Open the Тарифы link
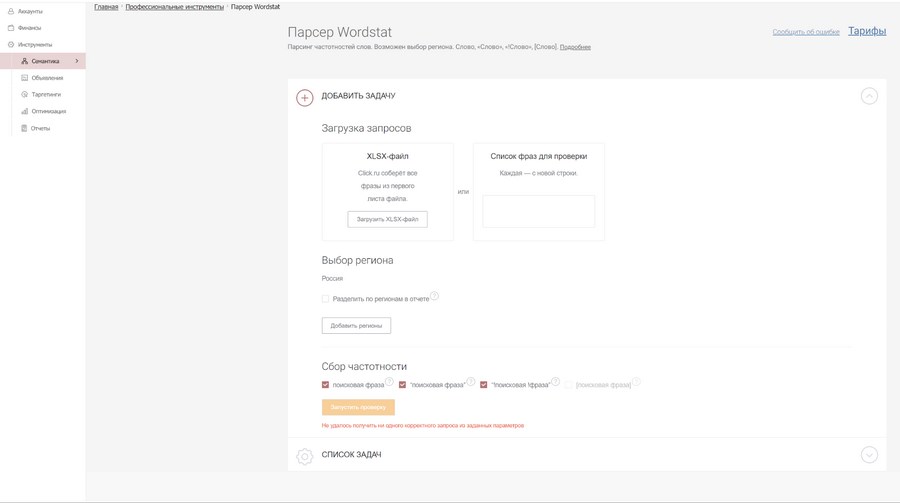This screenshot has width=900, height=503. click(867, 31)
